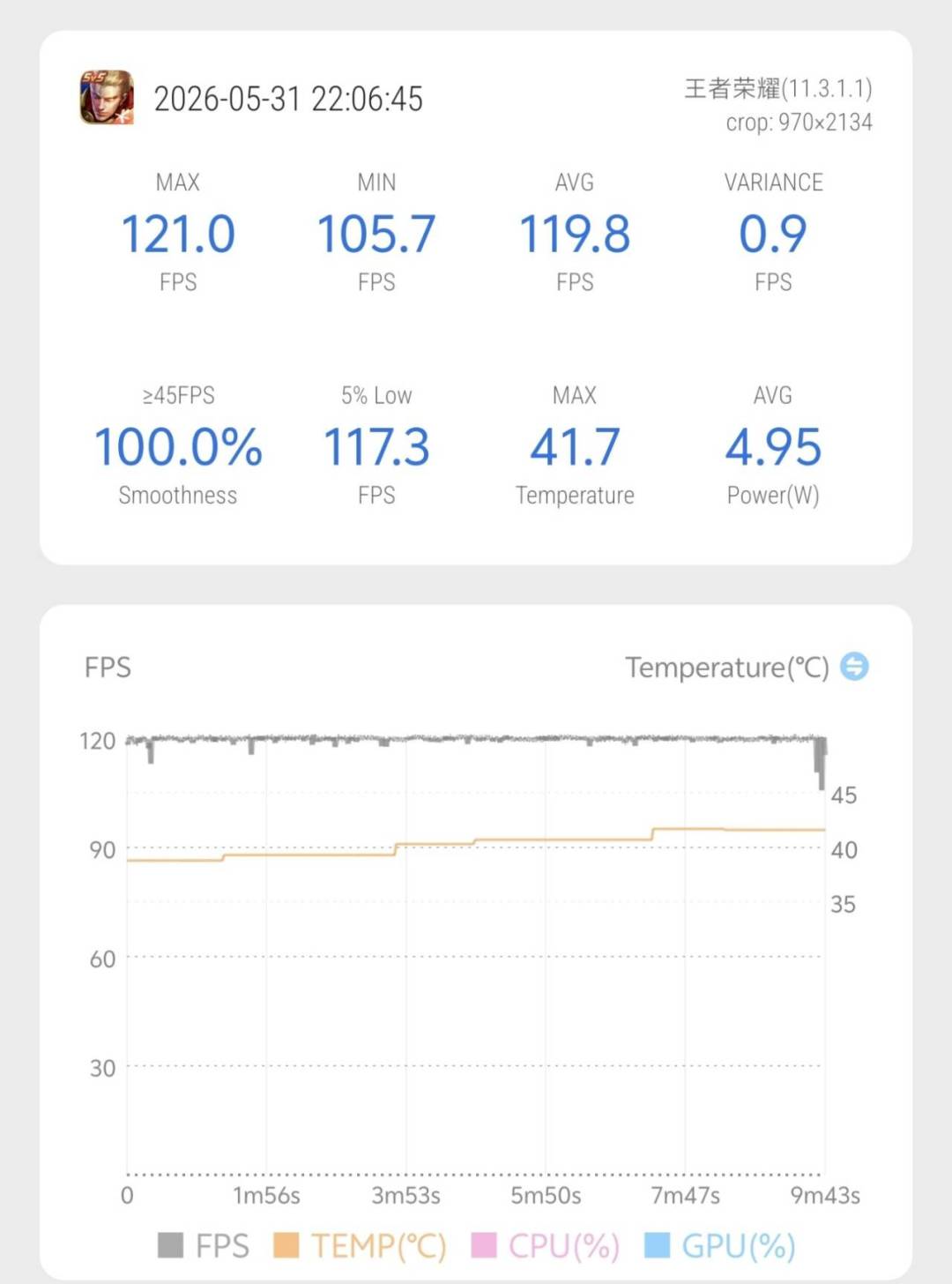Tap the 41.7 max Temperature value
This screenshot has width=952, height=1284.
point(575,446)
